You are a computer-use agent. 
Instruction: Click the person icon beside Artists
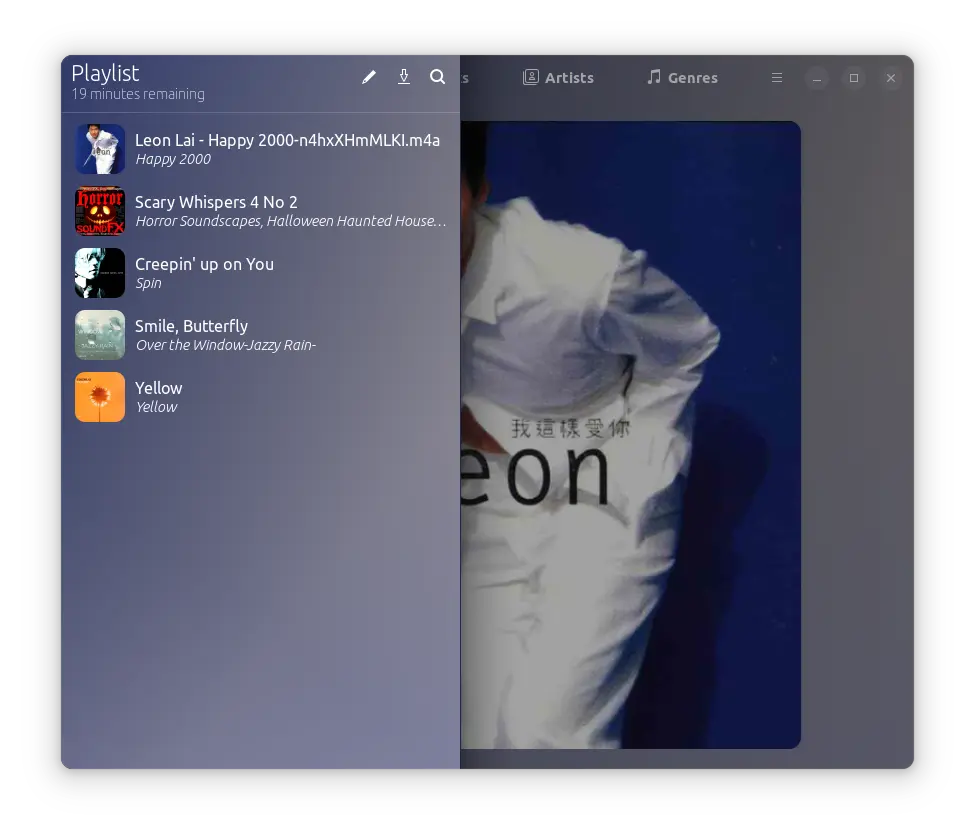coord(531,78)
